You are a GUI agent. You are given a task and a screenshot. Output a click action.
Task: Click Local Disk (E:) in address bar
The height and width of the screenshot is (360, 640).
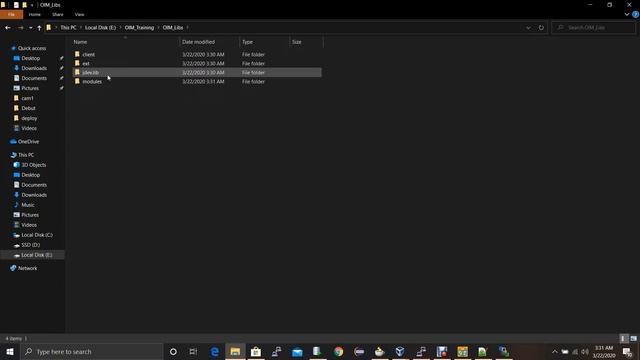[x=100, y=28]
